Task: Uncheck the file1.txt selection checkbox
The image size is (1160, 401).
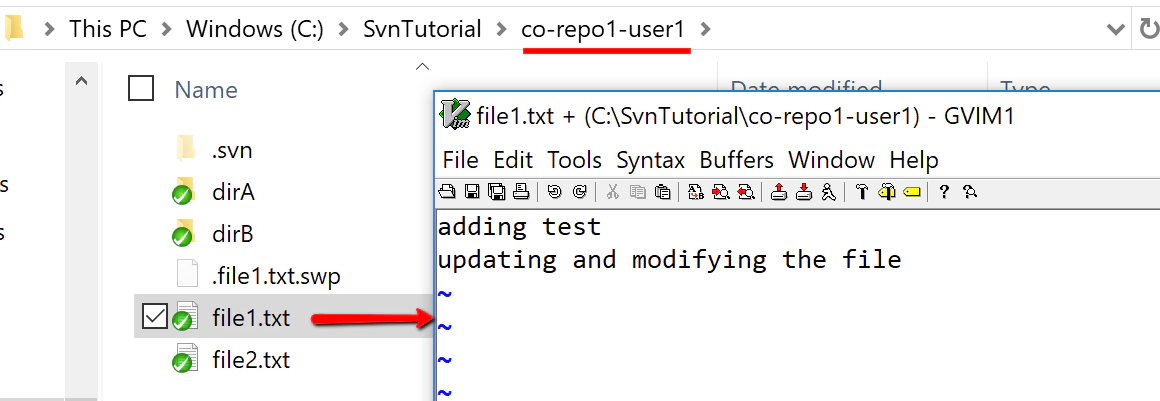Action: (x=154, y=317)
